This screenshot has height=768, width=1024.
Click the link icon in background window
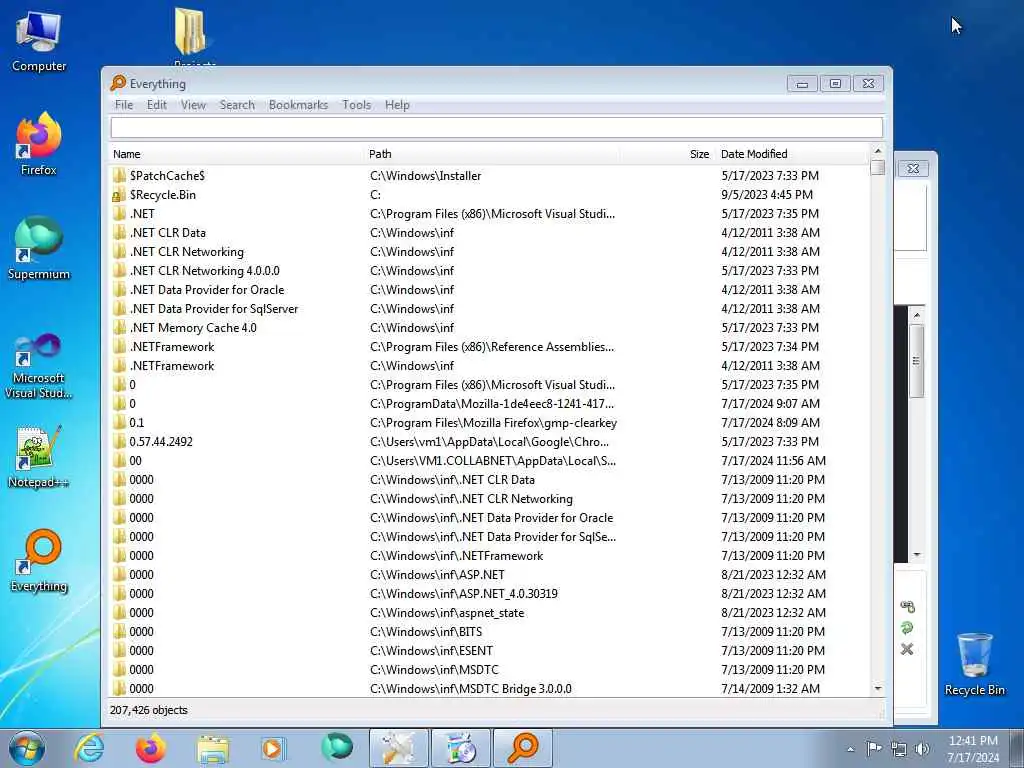(907, 607)
